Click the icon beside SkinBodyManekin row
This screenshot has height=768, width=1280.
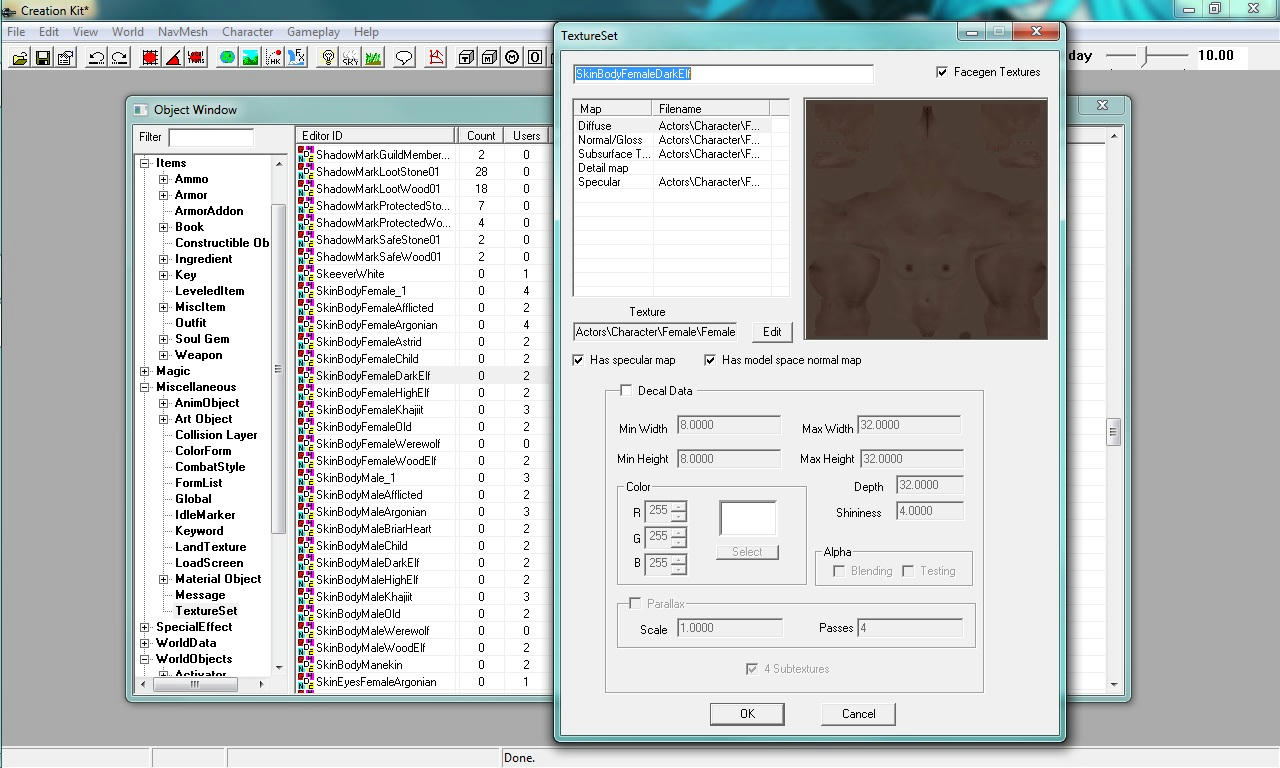click(305, 665)
